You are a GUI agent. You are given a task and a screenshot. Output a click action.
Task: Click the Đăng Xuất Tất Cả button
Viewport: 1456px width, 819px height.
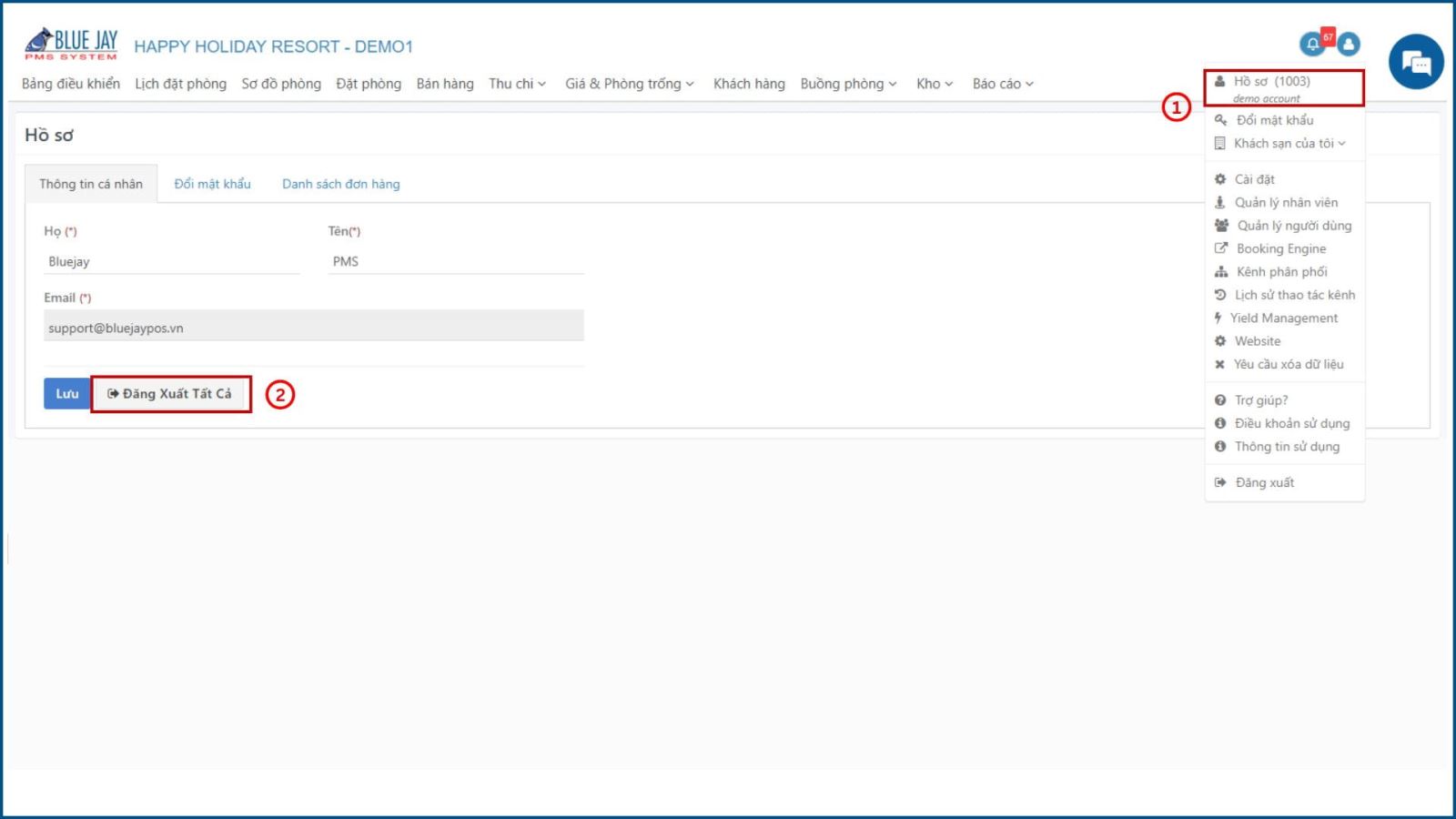click(171, 394)
